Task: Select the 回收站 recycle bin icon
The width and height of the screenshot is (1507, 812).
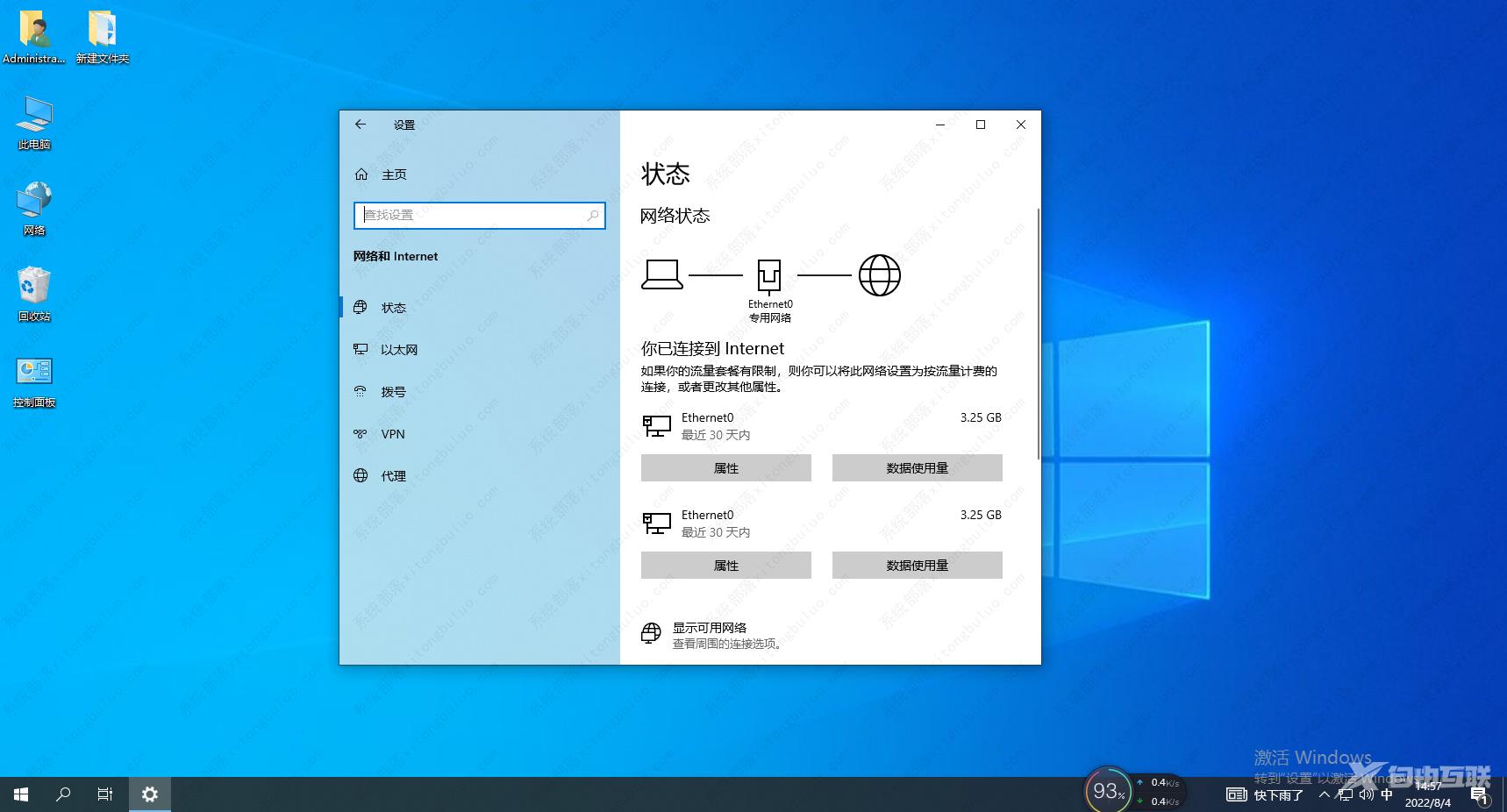Action: click(34, 296)
